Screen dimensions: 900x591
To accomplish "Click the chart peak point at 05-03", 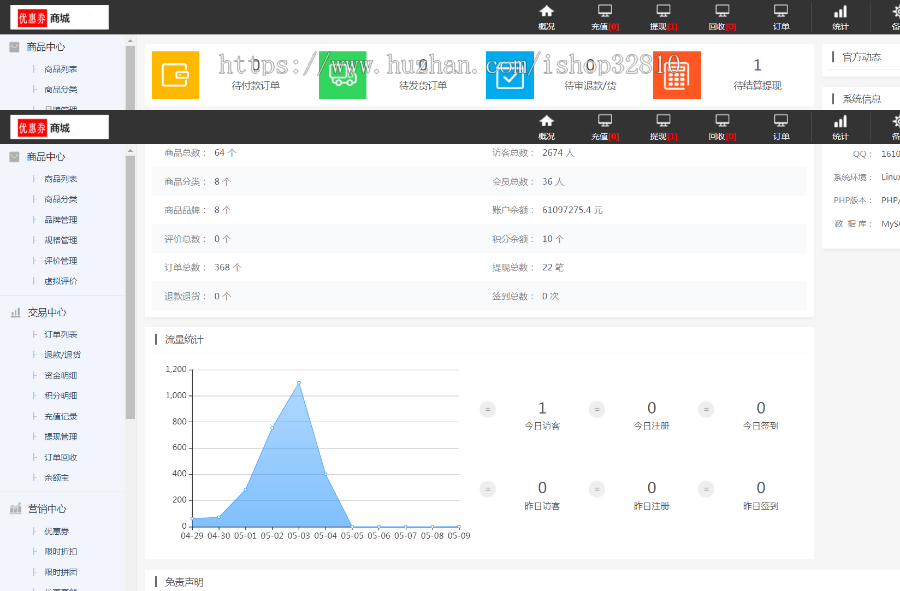I will [298, 383].
